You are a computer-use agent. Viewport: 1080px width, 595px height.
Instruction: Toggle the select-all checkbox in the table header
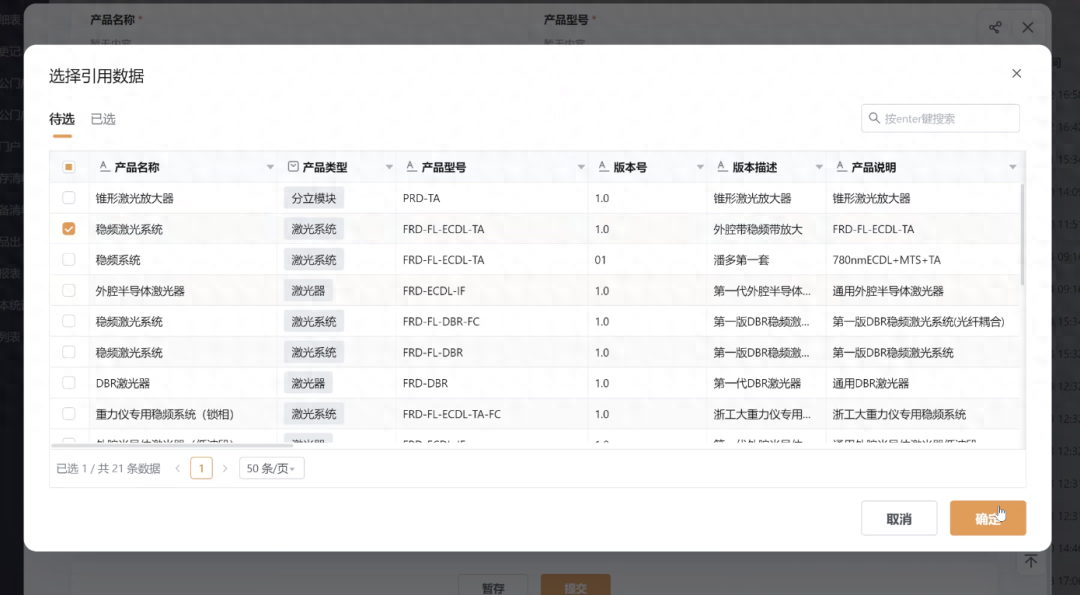click(68, 167)
